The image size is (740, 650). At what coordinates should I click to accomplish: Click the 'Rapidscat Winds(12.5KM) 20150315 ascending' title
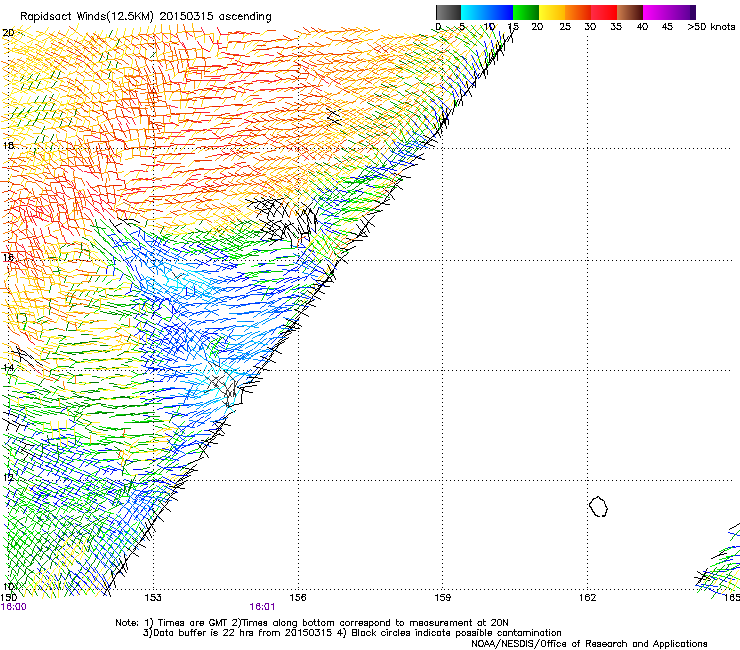pos(146,17)
